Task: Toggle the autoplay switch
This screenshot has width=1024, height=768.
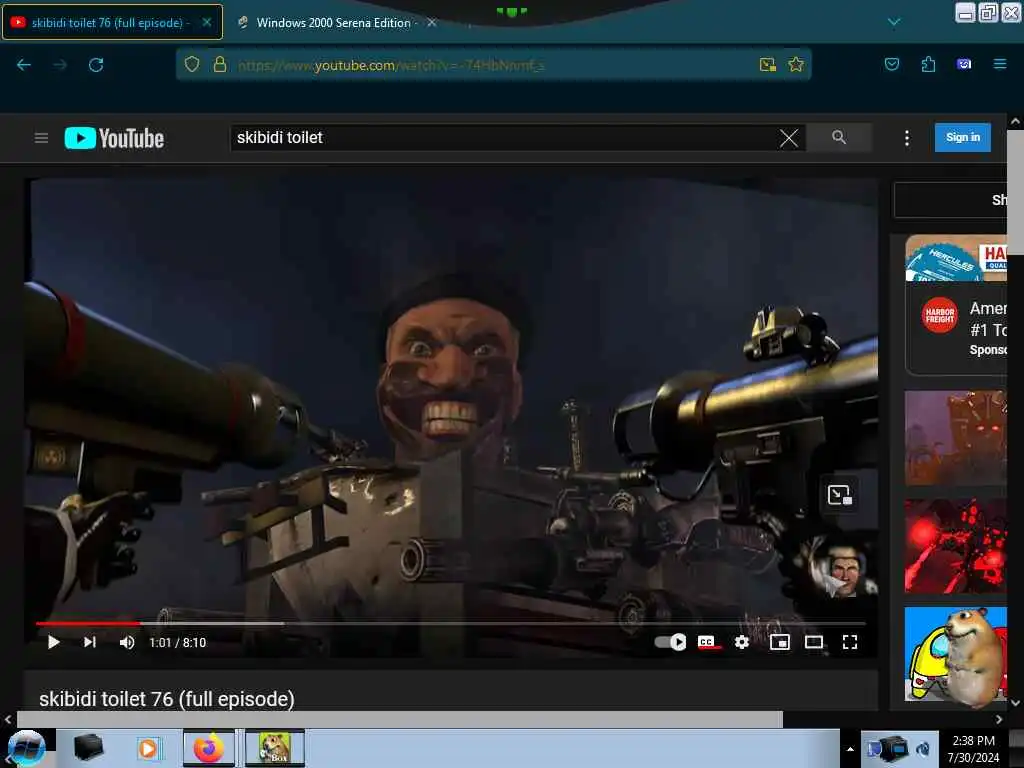Action: click(x=670, y=642)
